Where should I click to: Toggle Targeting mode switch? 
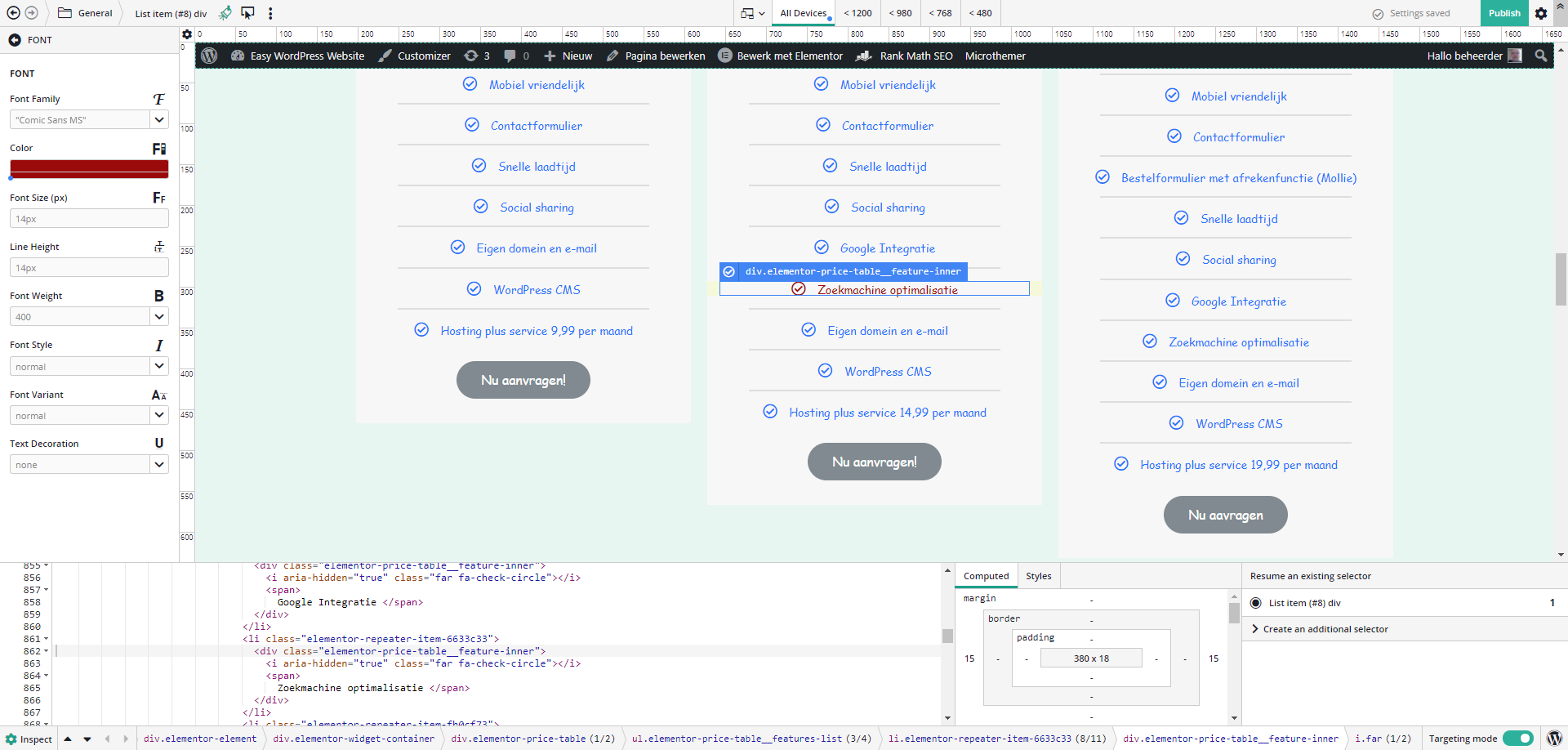coord(1517,739)
